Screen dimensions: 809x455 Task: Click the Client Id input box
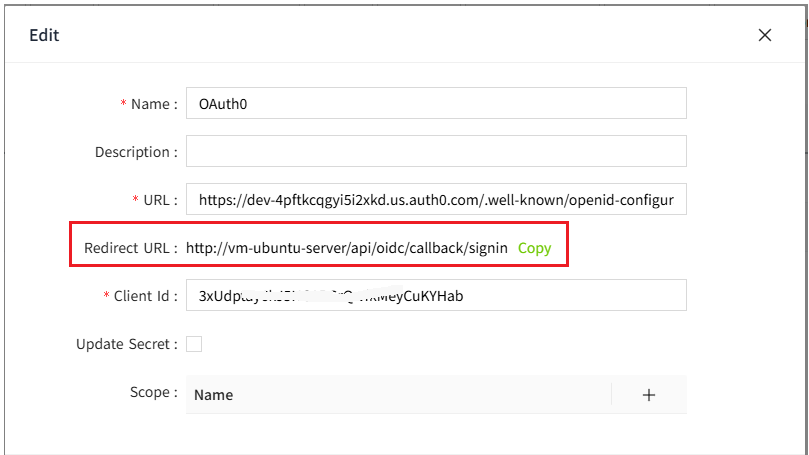click(x=436, y=295)
